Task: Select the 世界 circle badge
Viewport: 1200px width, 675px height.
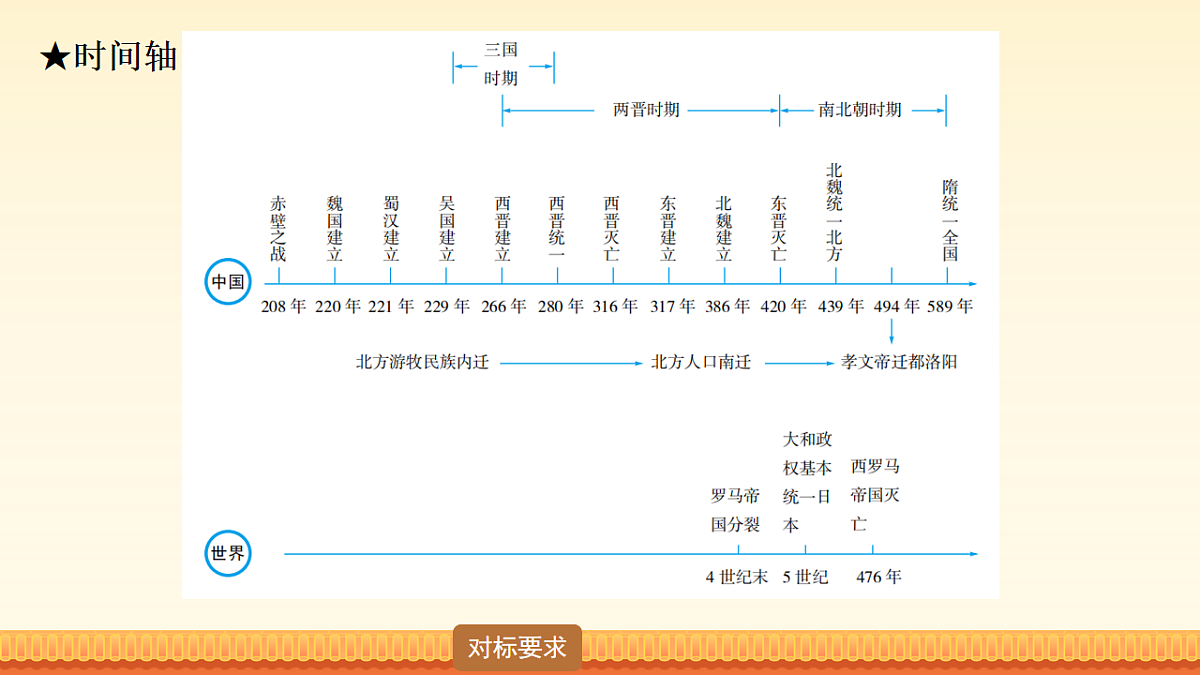Action: coord(228,553)
